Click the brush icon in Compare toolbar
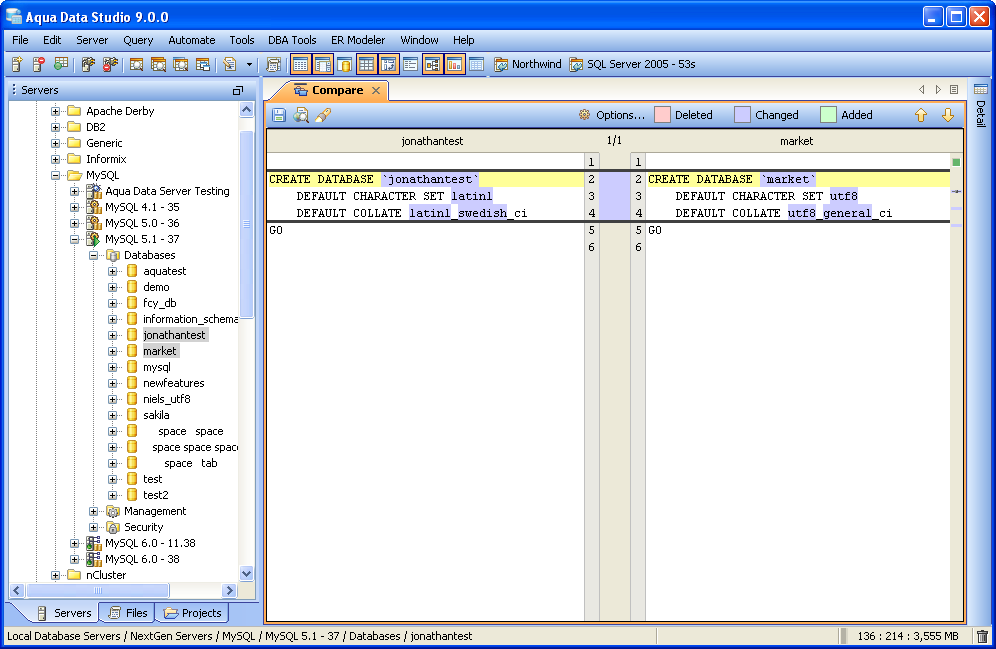 pyautogui.click(x=323, y=115)
